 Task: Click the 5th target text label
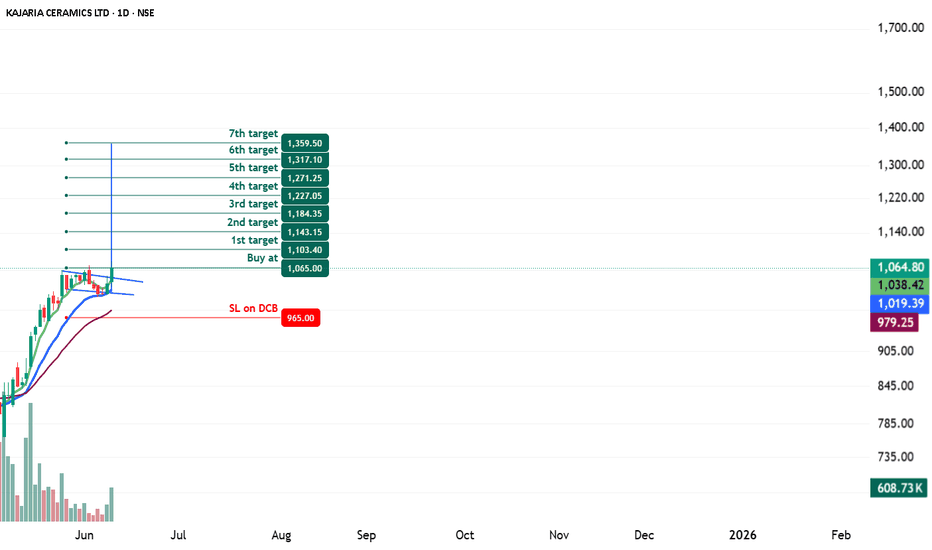253,168
